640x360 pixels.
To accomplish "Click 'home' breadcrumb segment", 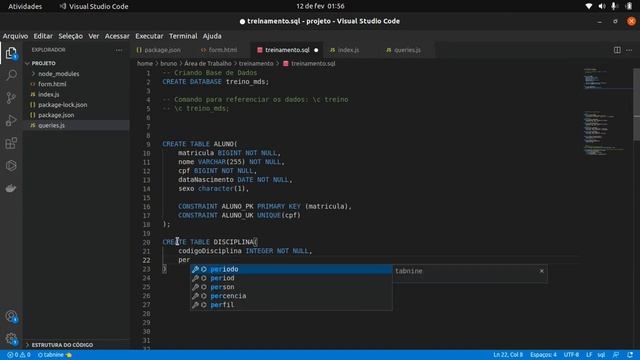I will [x=145, y=64].
